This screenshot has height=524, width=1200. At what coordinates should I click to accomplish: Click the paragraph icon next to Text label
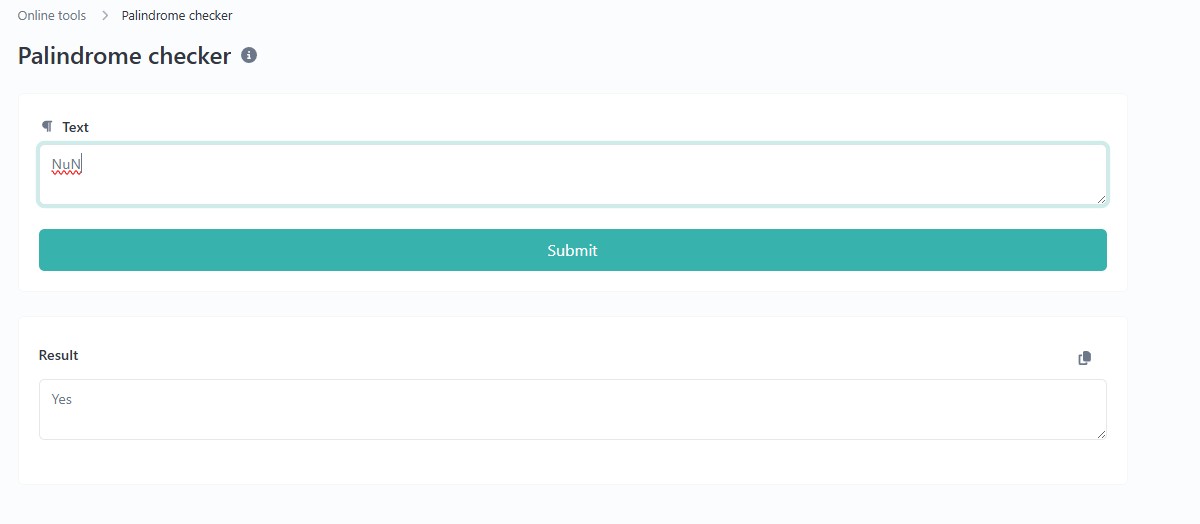click(47, 127)
